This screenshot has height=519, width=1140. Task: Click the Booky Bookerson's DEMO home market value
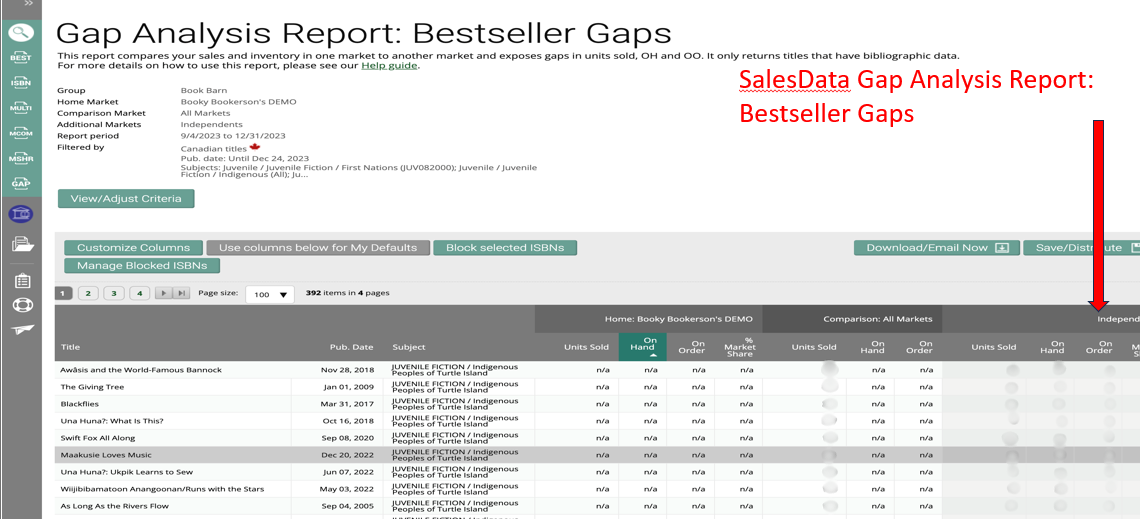point(238,102)
